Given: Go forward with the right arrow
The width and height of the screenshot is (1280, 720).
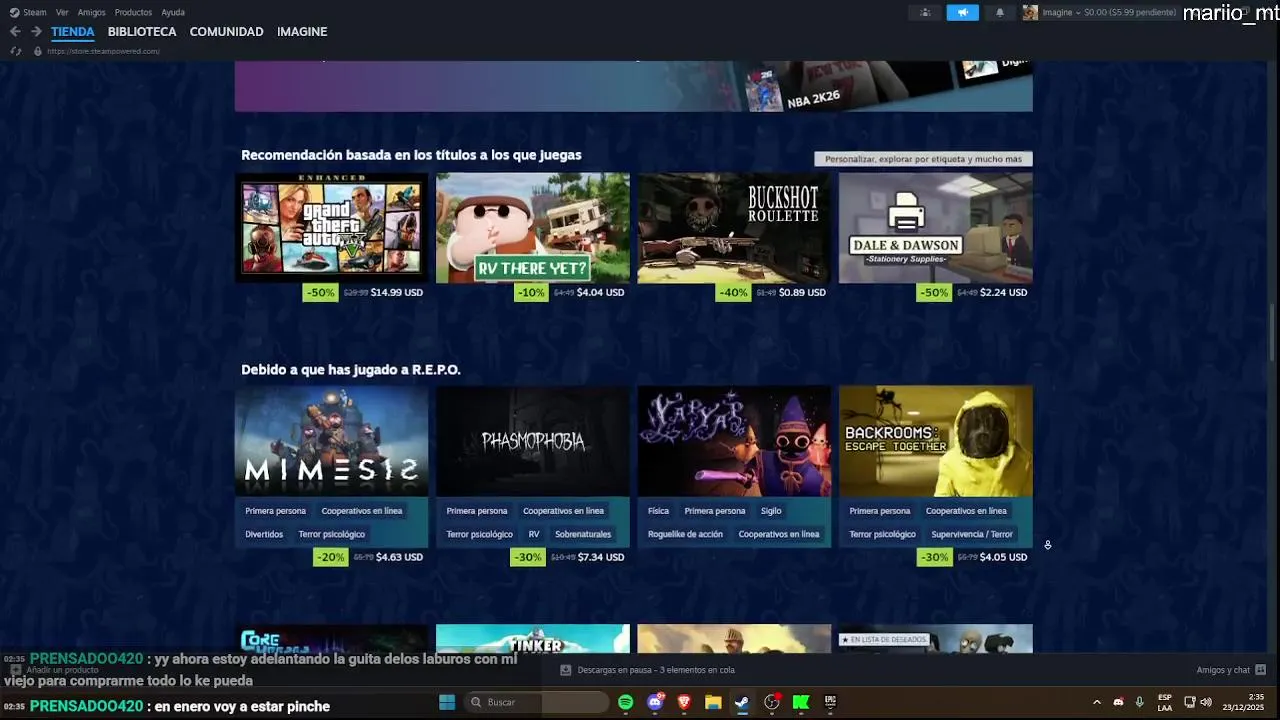Looking at the screenshot, I should pos(36,32).
